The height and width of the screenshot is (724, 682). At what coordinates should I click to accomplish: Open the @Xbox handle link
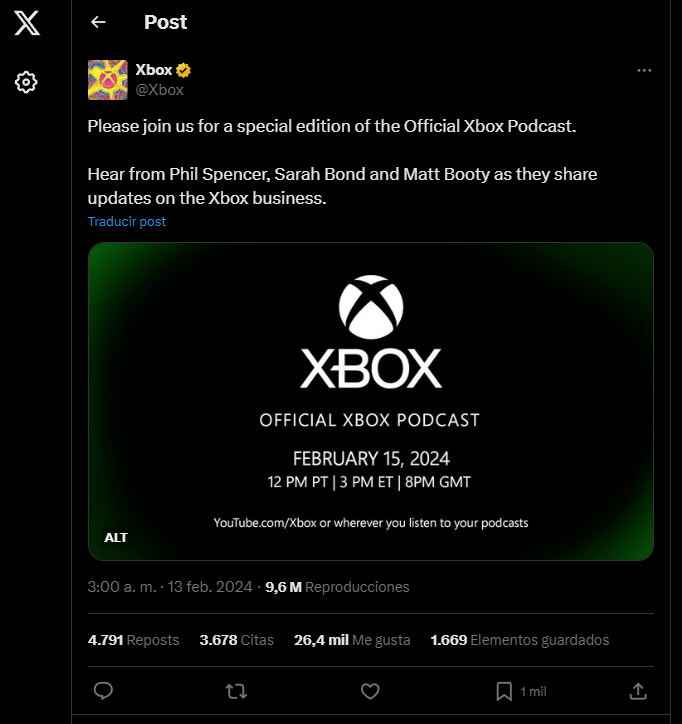(160, 90)
